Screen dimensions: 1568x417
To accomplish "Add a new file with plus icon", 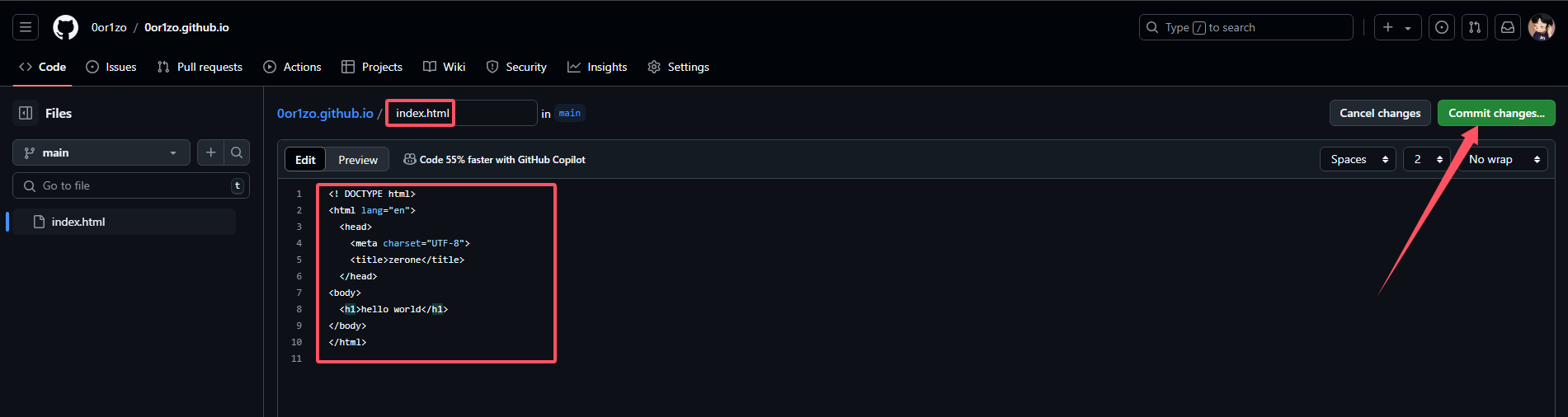I will point(211,152).
